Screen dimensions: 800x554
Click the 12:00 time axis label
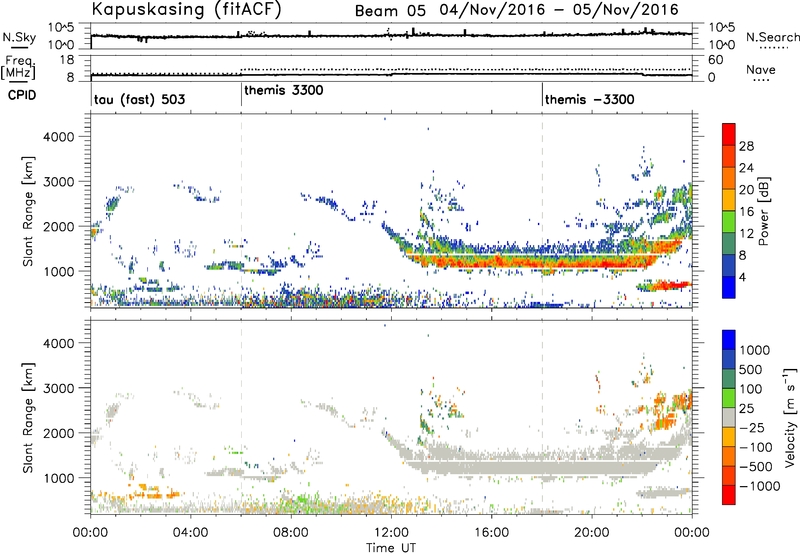tap(391, 533)
